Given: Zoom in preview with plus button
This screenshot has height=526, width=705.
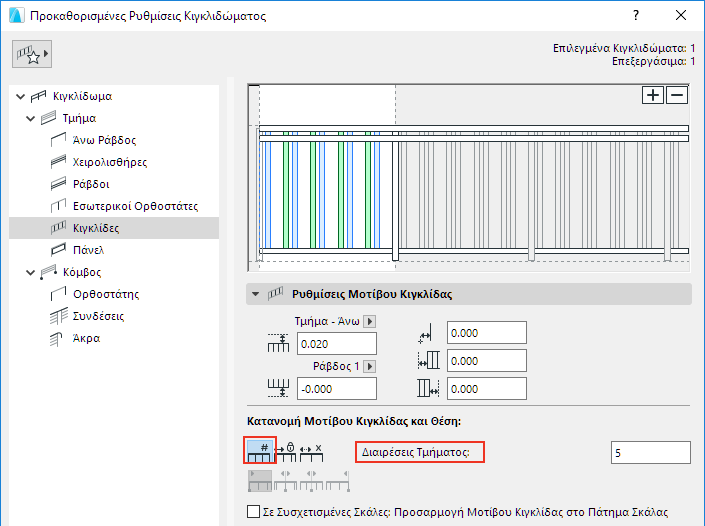Looking at the screenshot, I should click(x=653, y=95).
